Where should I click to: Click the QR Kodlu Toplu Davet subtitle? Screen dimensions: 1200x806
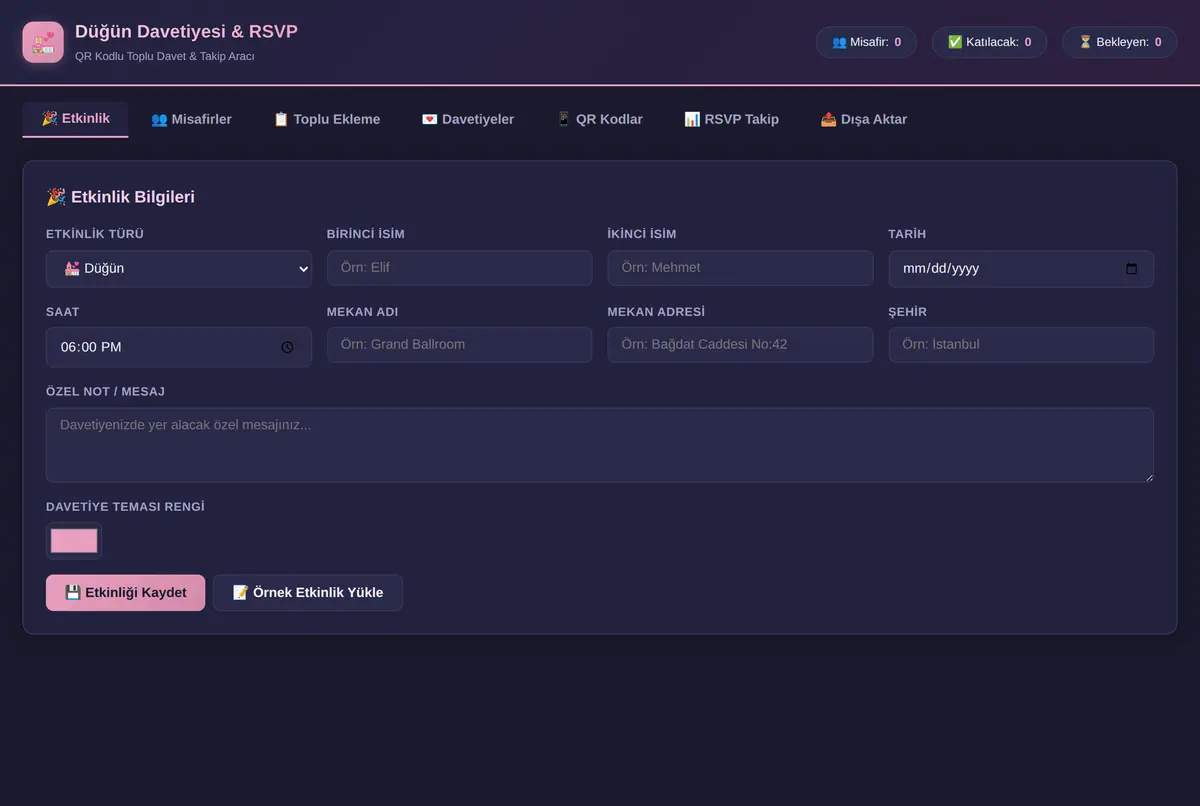(x=165, y=56)
